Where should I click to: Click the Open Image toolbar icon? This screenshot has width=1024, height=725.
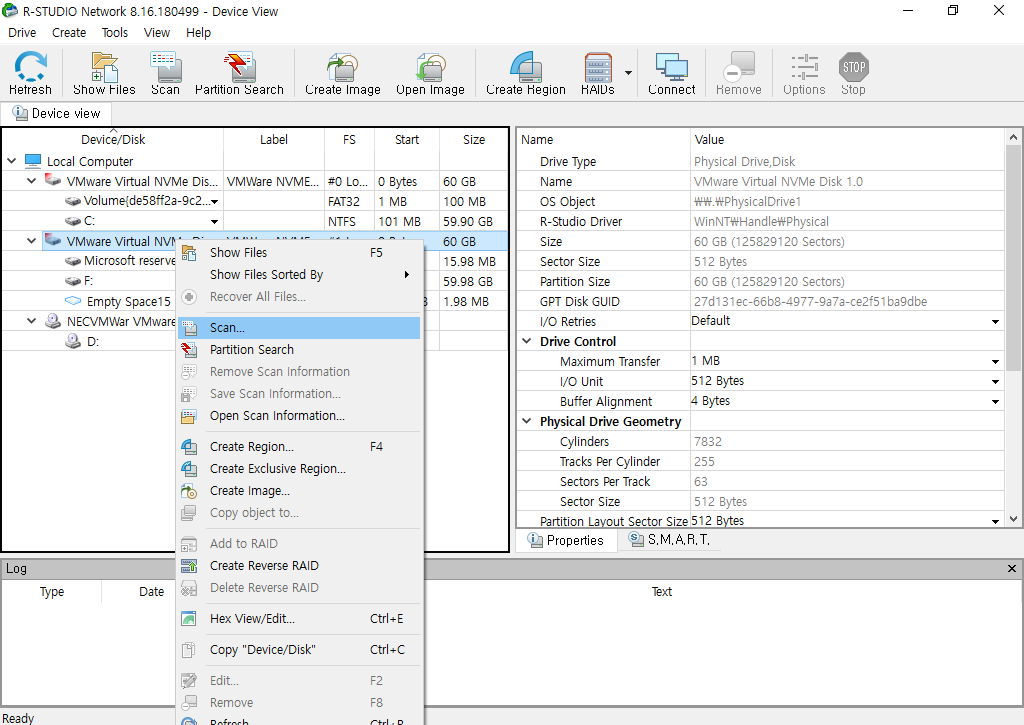(x=430, y=73)
